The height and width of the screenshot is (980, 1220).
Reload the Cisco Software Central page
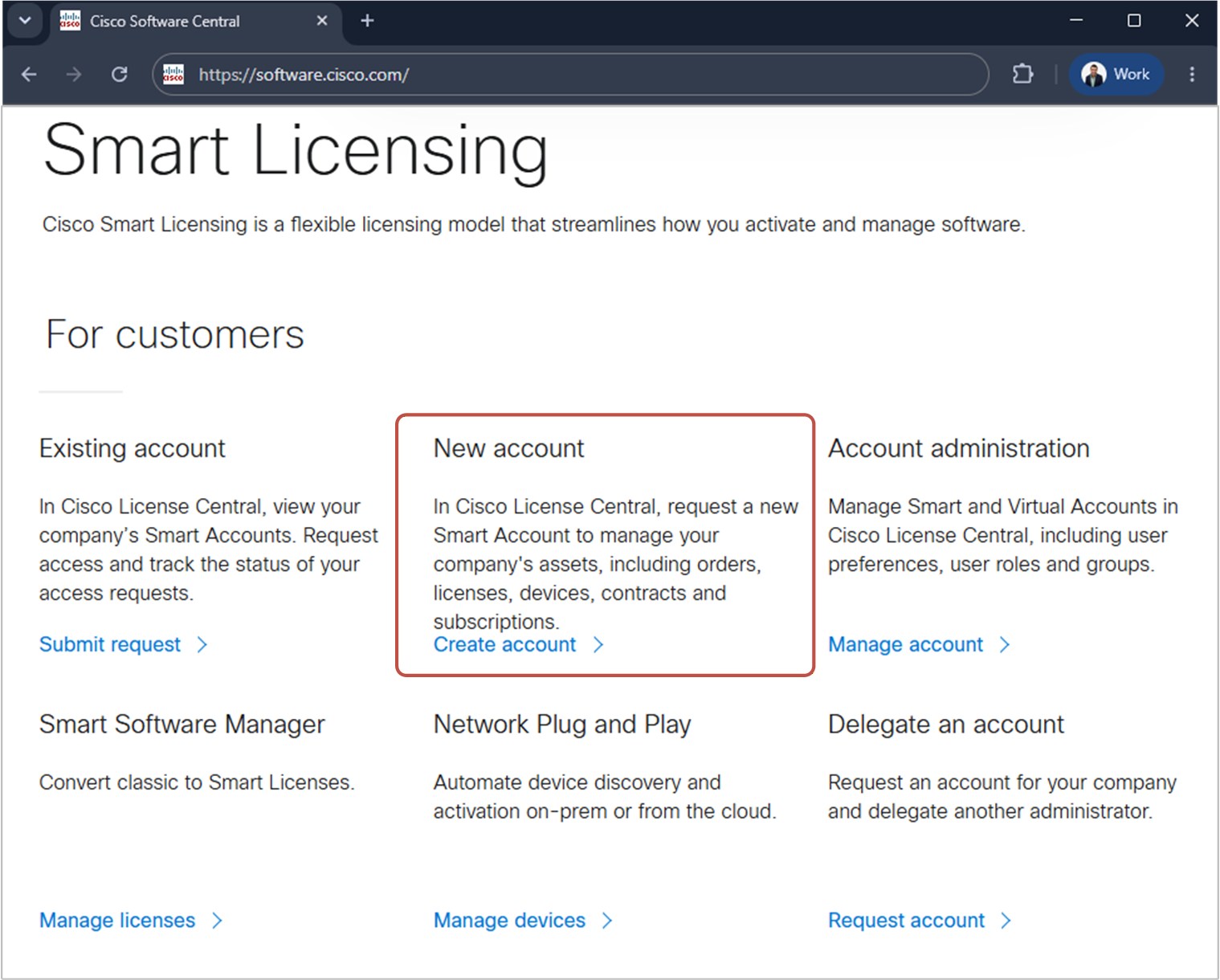click(120, 75)
